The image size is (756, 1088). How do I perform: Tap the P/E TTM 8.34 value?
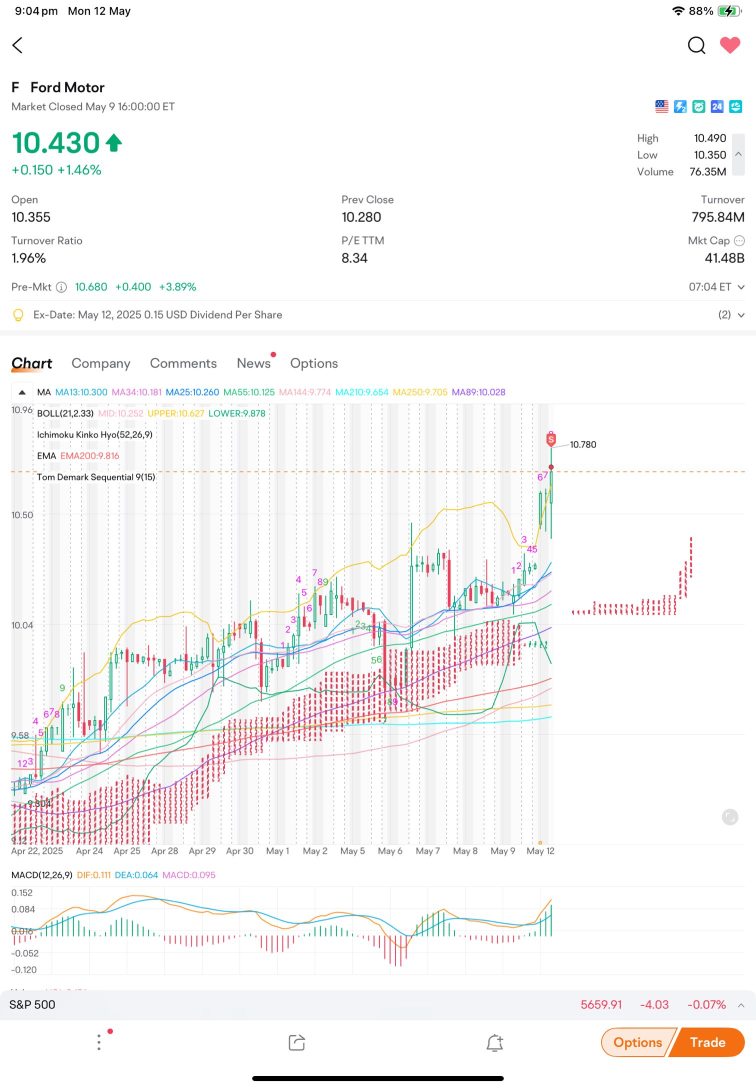click(354, 258)
